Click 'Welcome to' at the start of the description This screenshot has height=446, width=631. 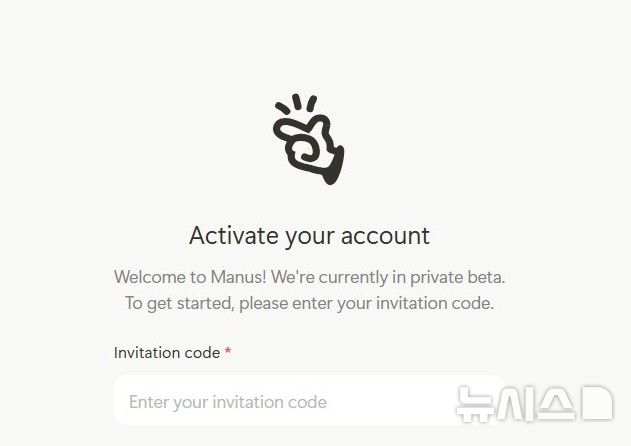160,277
